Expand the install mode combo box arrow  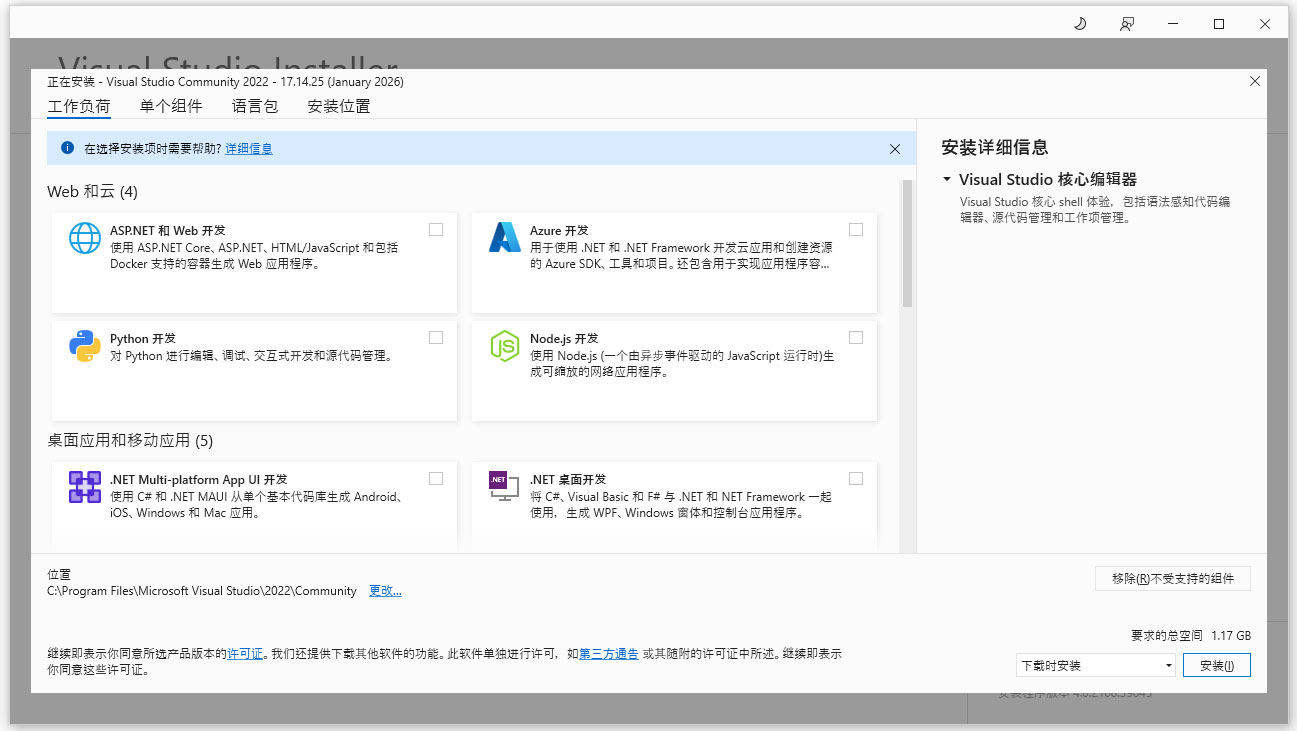coord(1168,664)
